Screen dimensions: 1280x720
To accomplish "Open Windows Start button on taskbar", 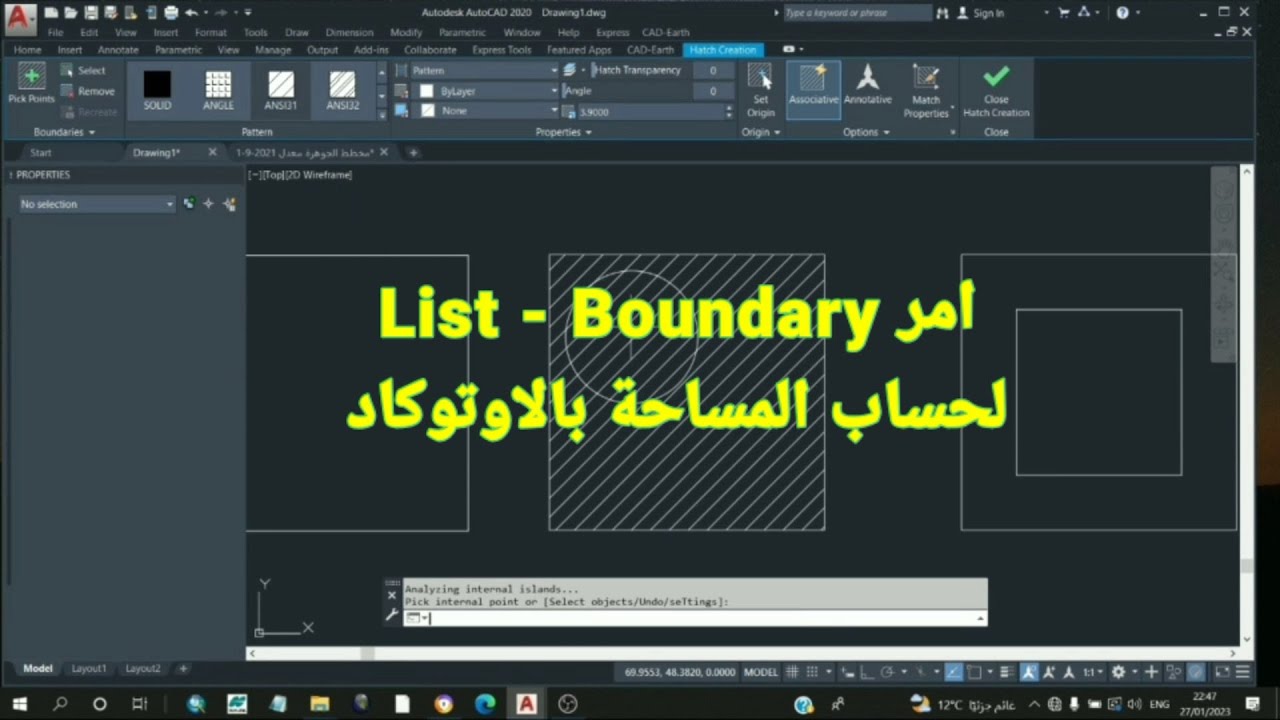I will click(19, 704).
